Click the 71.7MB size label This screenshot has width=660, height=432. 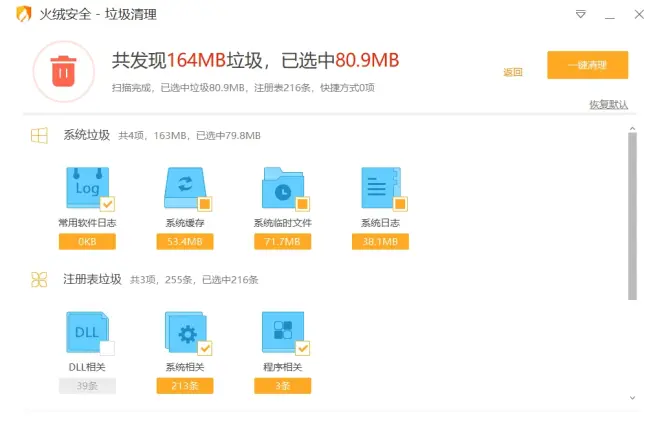282,242
